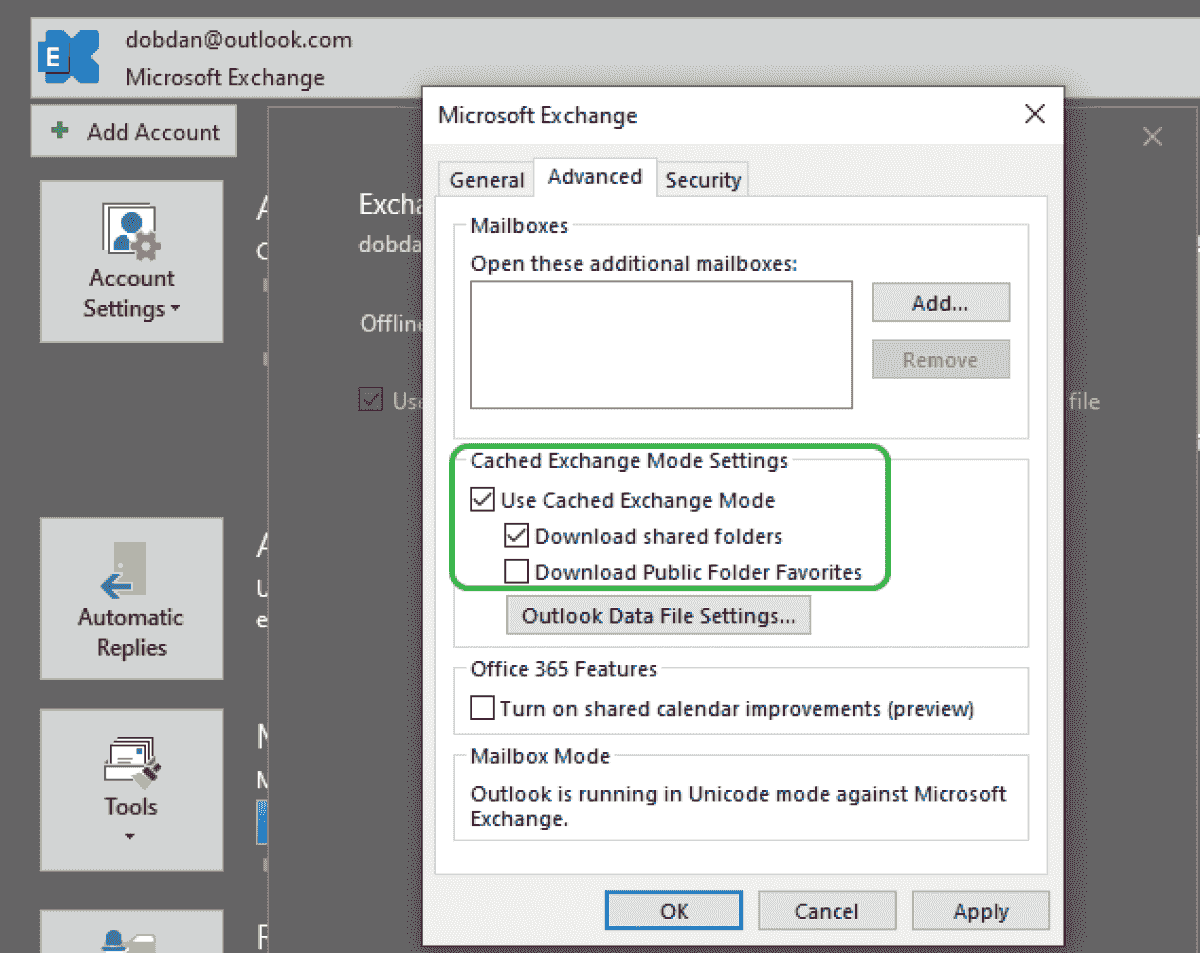Uncheck Download shared folders
Image resolution: width=1200 pixels, height=953 pixels.
click(517, 536)
